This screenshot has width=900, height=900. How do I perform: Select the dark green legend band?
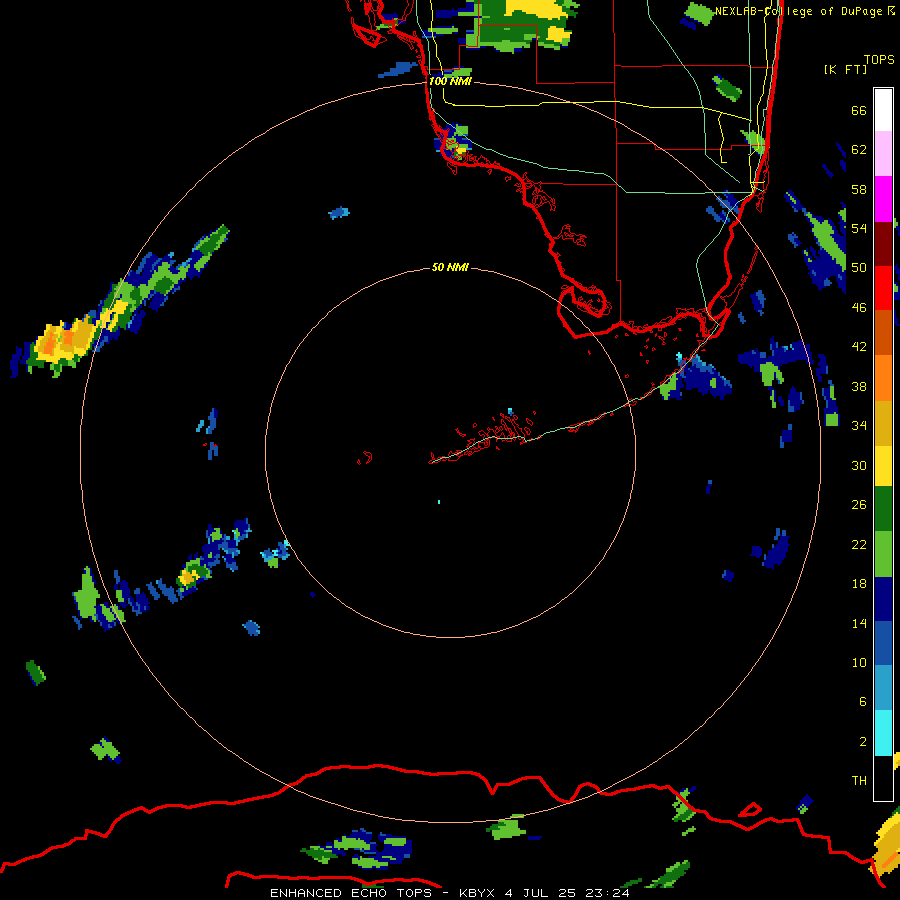(x=883, y=509)
